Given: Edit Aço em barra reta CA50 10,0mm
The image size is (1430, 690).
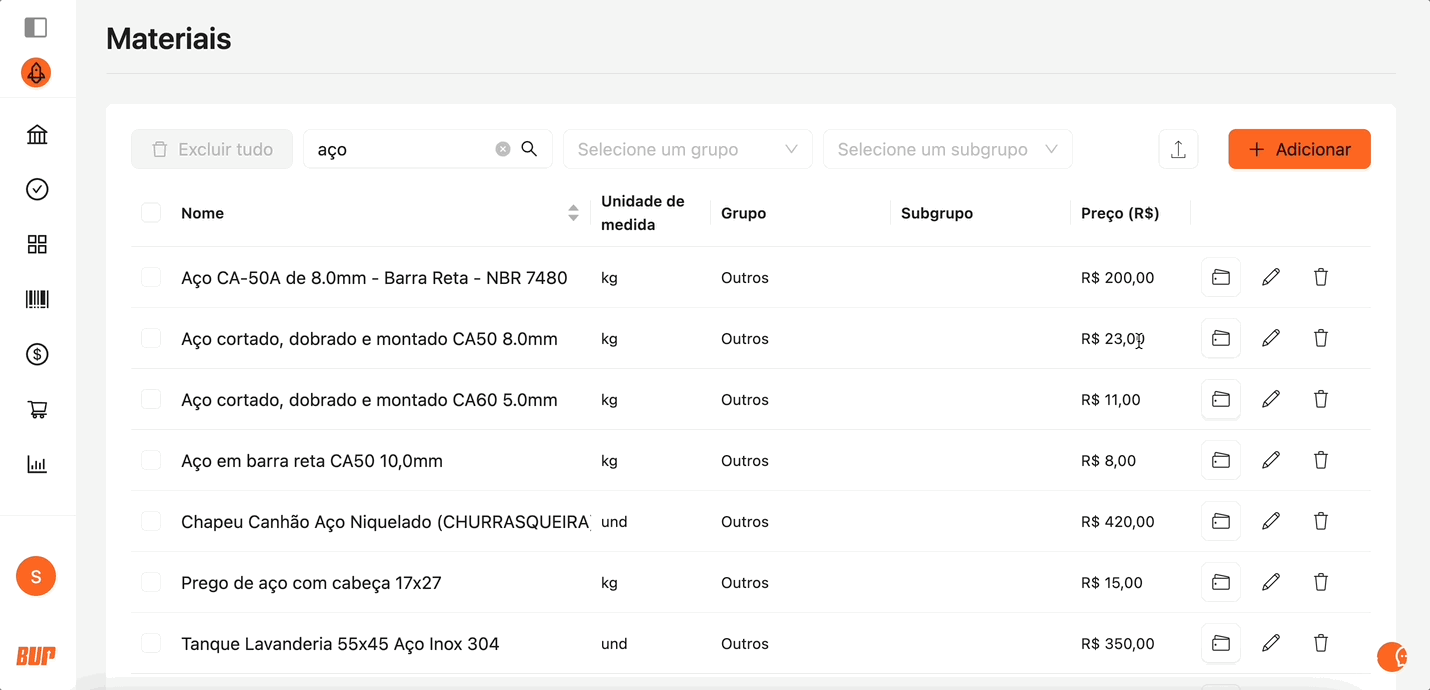Looking at the screenshot, I should 1270,460.
